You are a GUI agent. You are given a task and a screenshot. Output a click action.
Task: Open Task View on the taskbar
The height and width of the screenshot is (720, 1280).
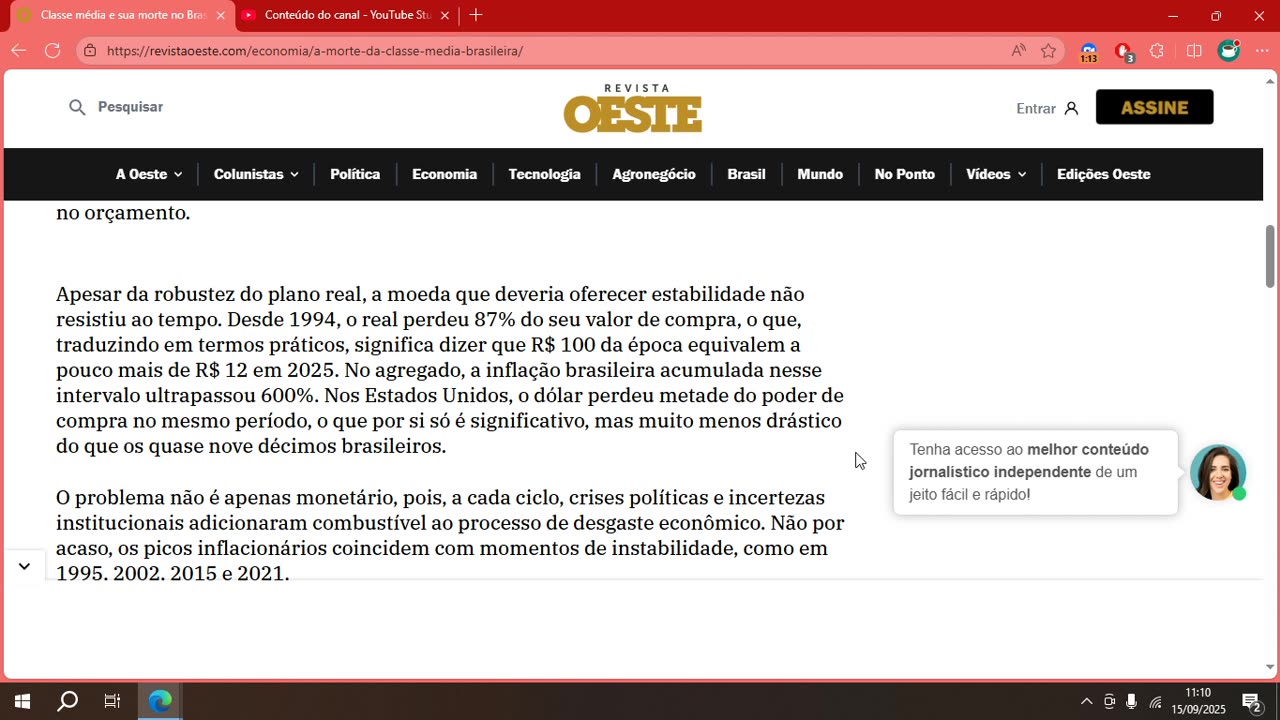pyautogui.click(x=112, y=701)
